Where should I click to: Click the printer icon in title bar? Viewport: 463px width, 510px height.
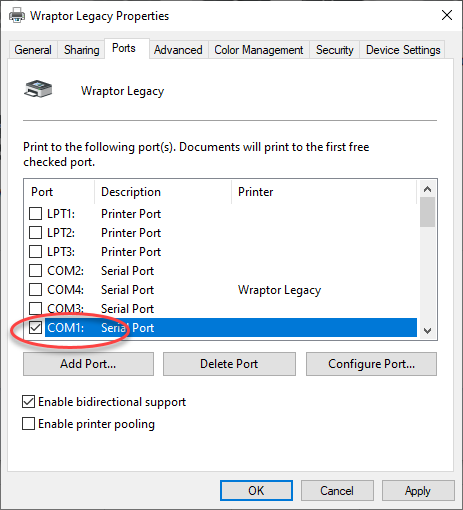click(x=17, y=15)
